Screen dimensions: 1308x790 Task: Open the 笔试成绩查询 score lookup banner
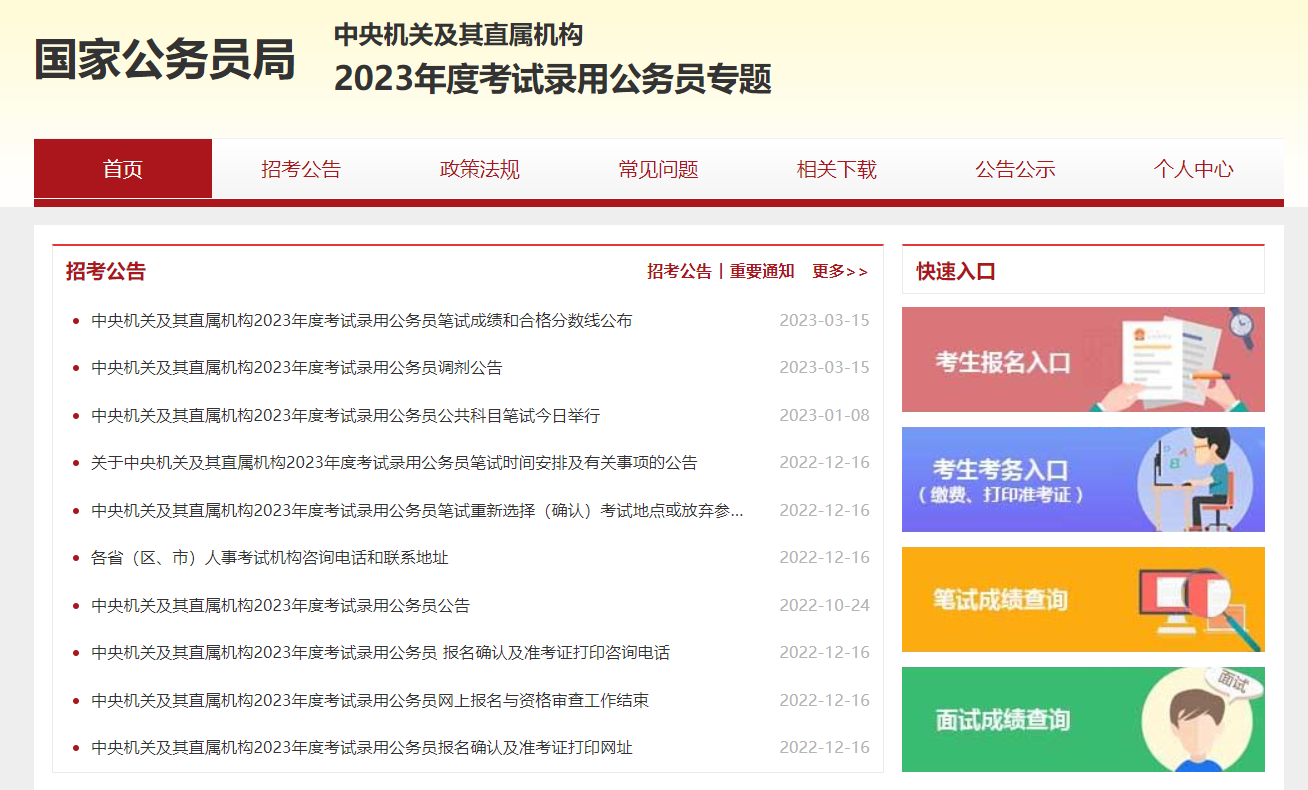(x=1082, y=599)
